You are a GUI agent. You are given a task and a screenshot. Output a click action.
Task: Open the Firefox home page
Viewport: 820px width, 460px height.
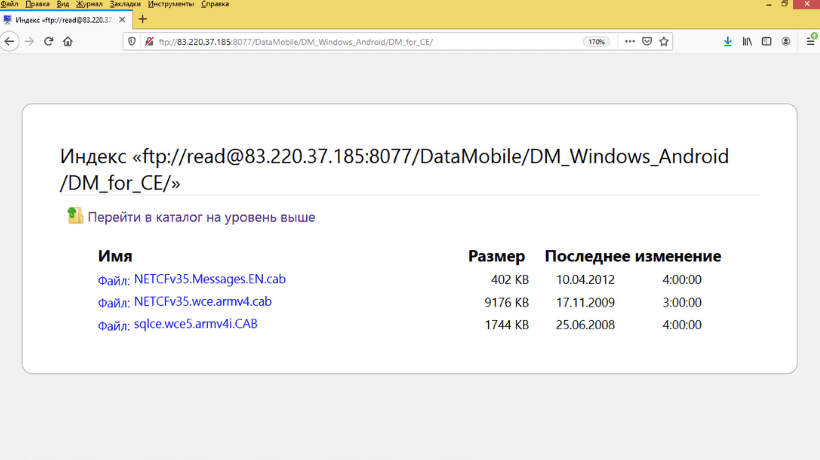[x=68, y=41]
